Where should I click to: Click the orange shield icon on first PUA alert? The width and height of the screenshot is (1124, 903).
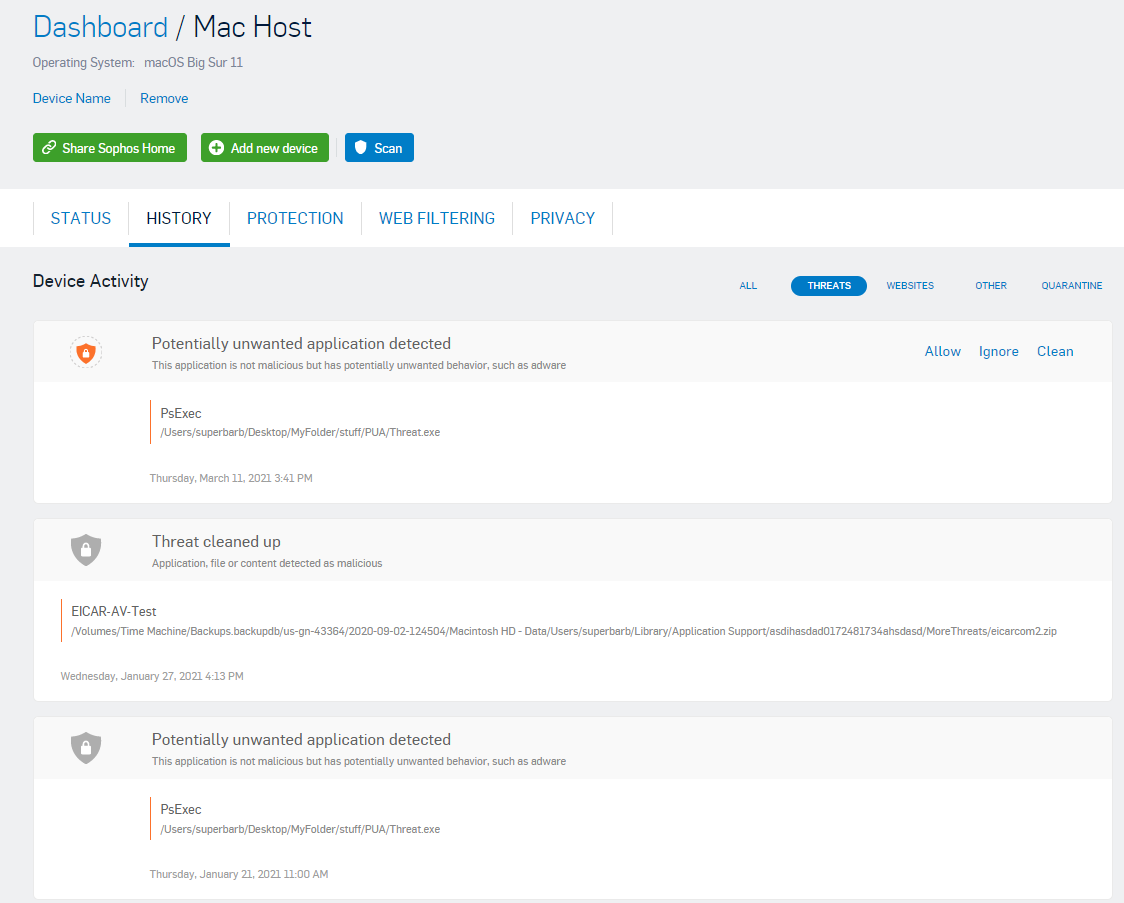pyautogui.click(x=86, y=352)
